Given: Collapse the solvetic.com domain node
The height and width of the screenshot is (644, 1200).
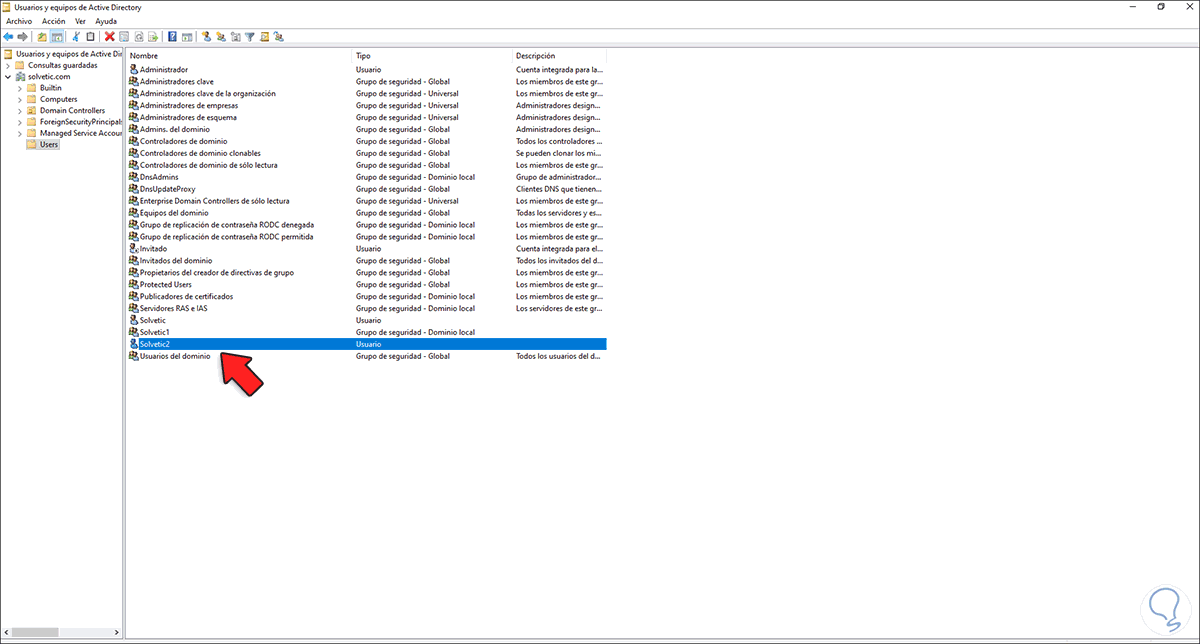Looking at the screenshot, I should 8,76.
